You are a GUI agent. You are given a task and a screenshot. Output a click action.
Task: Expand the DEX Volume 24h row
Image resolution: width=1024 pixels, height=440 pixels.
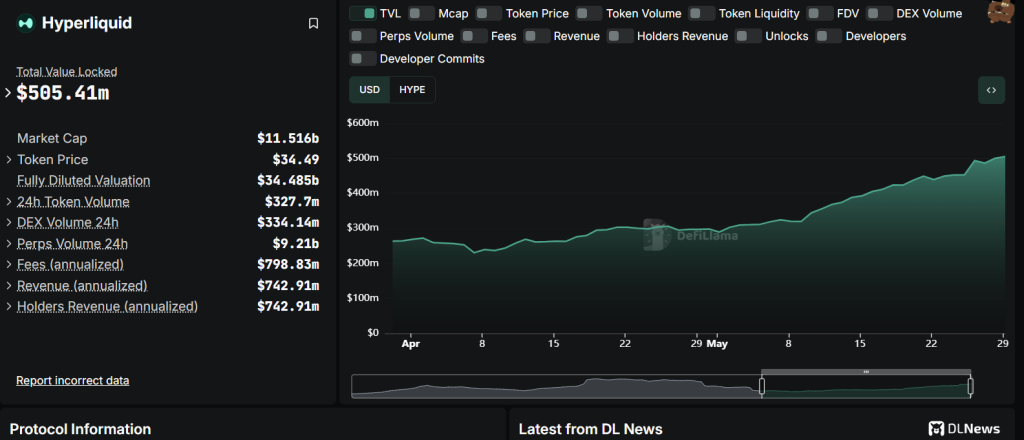tap(8, 223)
